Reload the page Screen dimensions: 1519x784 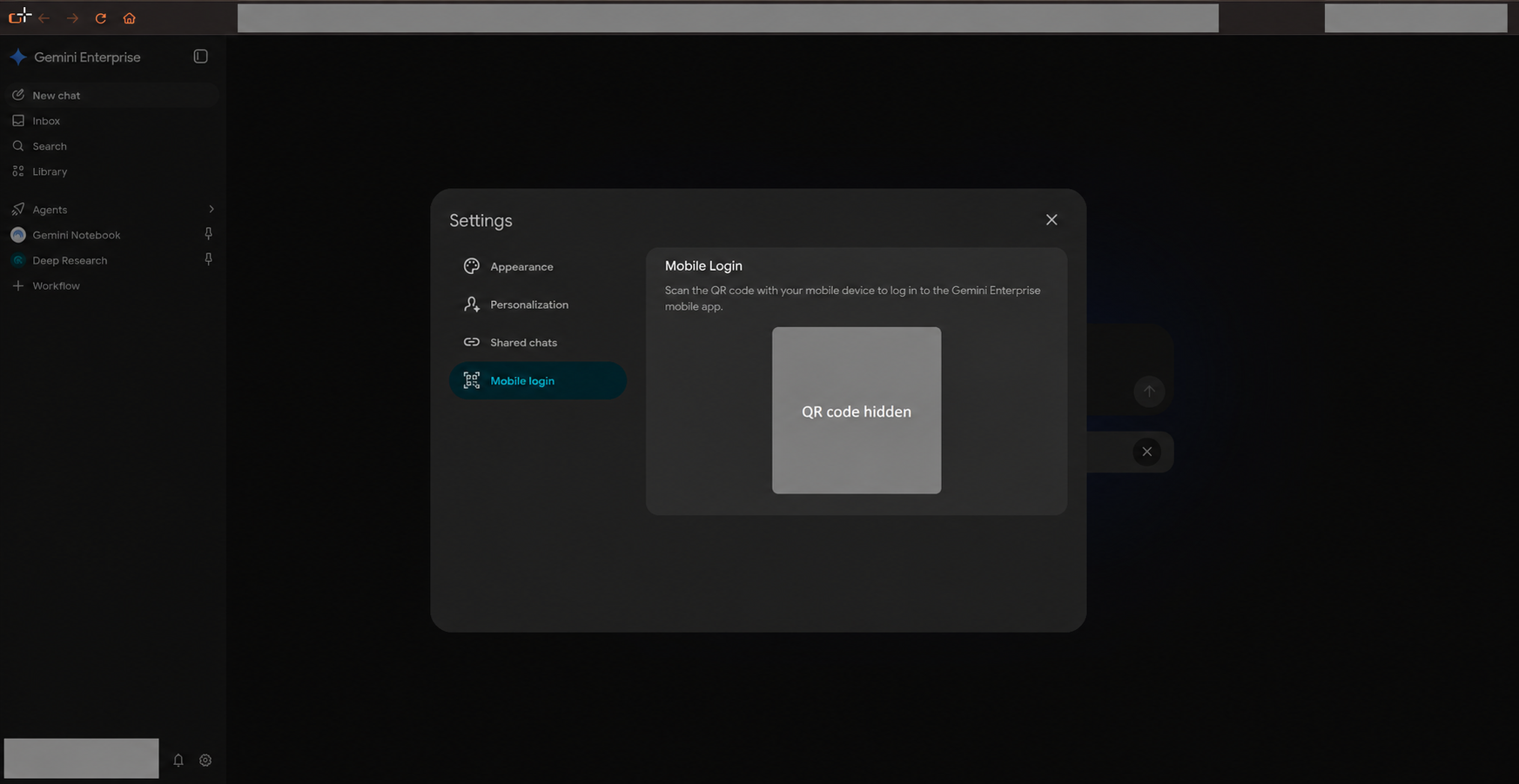(101, 18)
